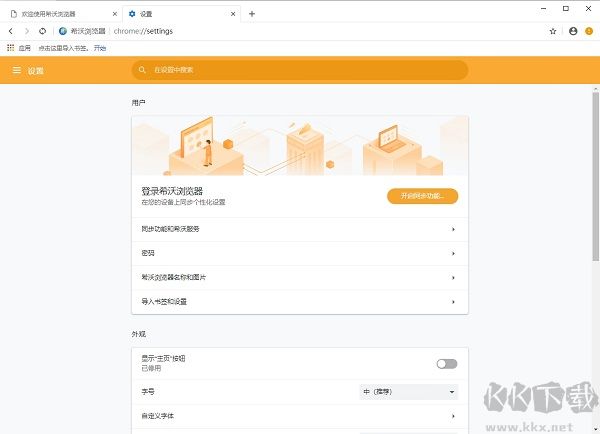The width and height of the screenshot is (600, 434).
Task: Open the 字号 font size dropdown
Action: [x=409, y=392]
